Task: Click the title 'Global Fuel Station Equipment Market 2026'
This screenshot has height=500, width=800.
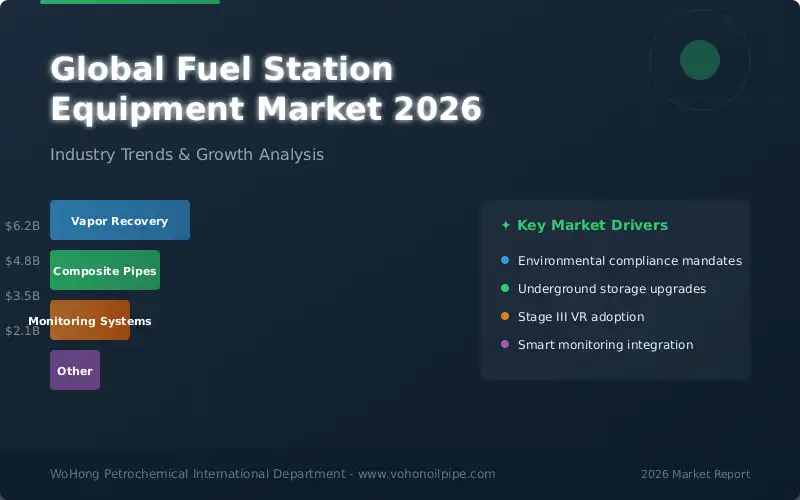Action: (266, 89)
